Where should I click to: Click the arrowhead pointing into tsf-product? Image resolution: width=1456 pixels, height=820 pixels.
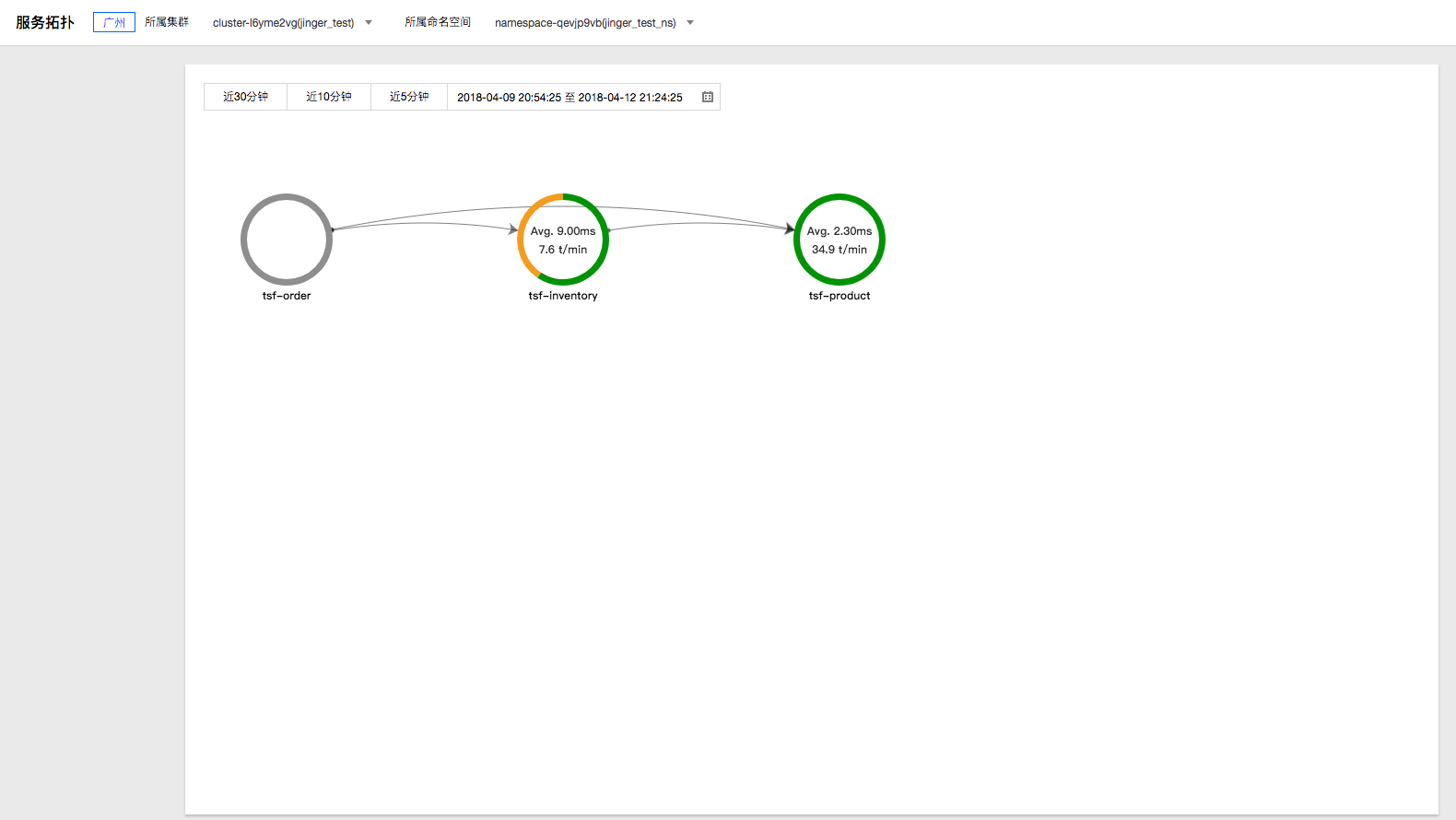click(x=789, y=228)
